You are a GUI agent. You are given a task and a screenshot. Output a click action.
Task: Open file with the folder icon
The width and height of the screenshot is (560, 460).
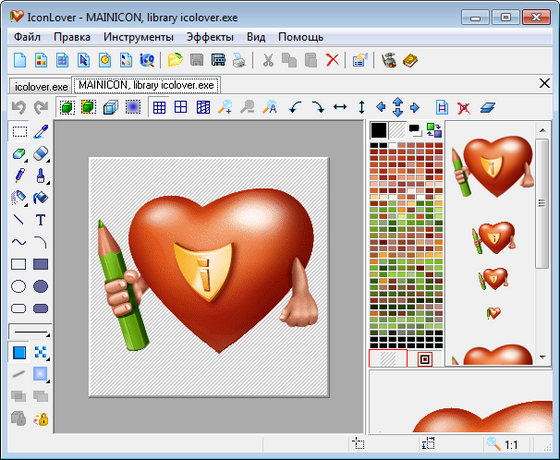tap(175, 60)
